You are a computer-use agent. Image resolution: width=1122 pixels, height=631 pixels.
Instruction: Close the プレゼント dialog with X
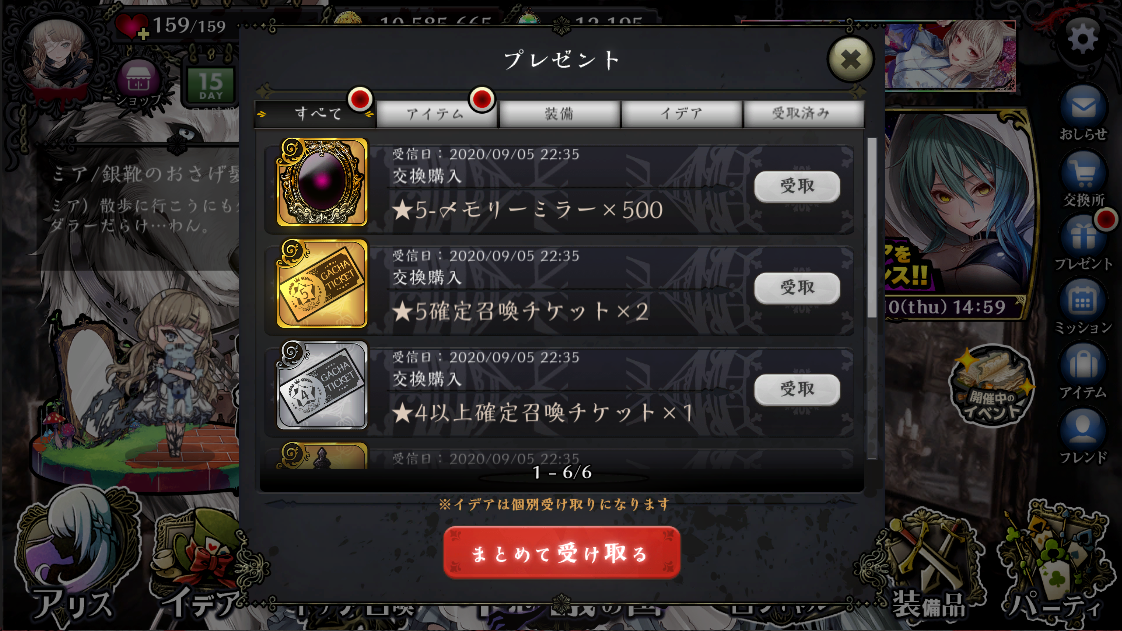(x=850, y=59)
